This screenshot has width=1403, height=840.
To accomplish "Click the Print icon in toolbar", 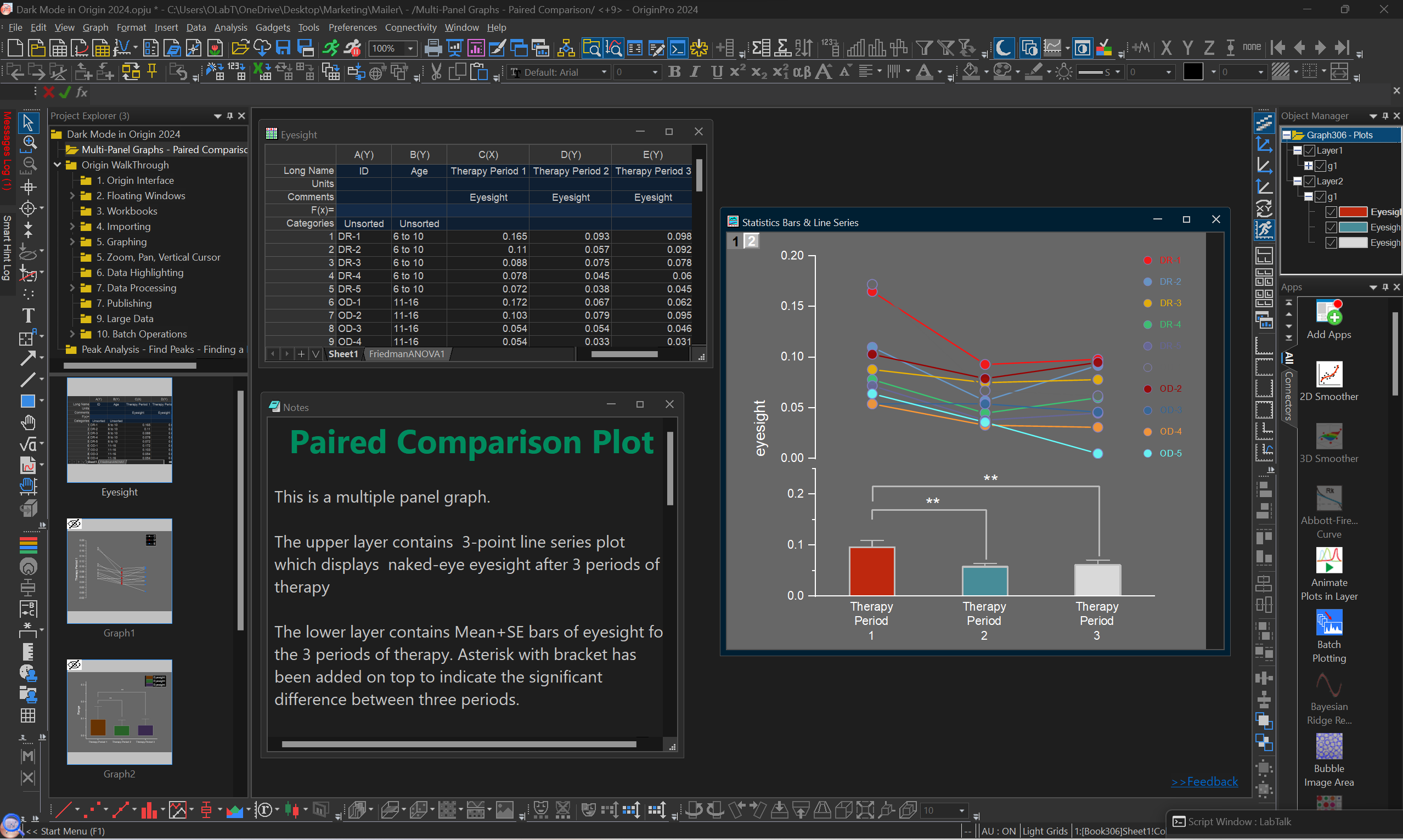I will coord(433,48).
